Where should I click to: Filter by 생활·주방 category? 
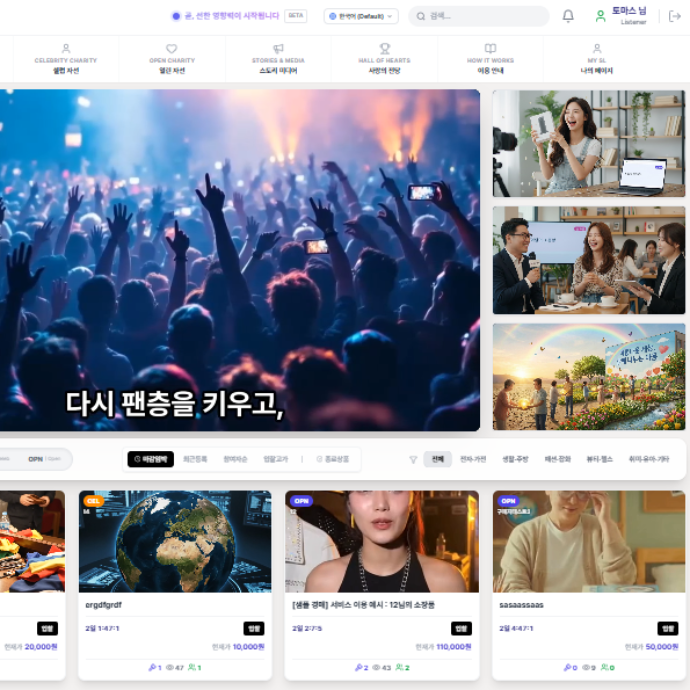pos(515,459)
